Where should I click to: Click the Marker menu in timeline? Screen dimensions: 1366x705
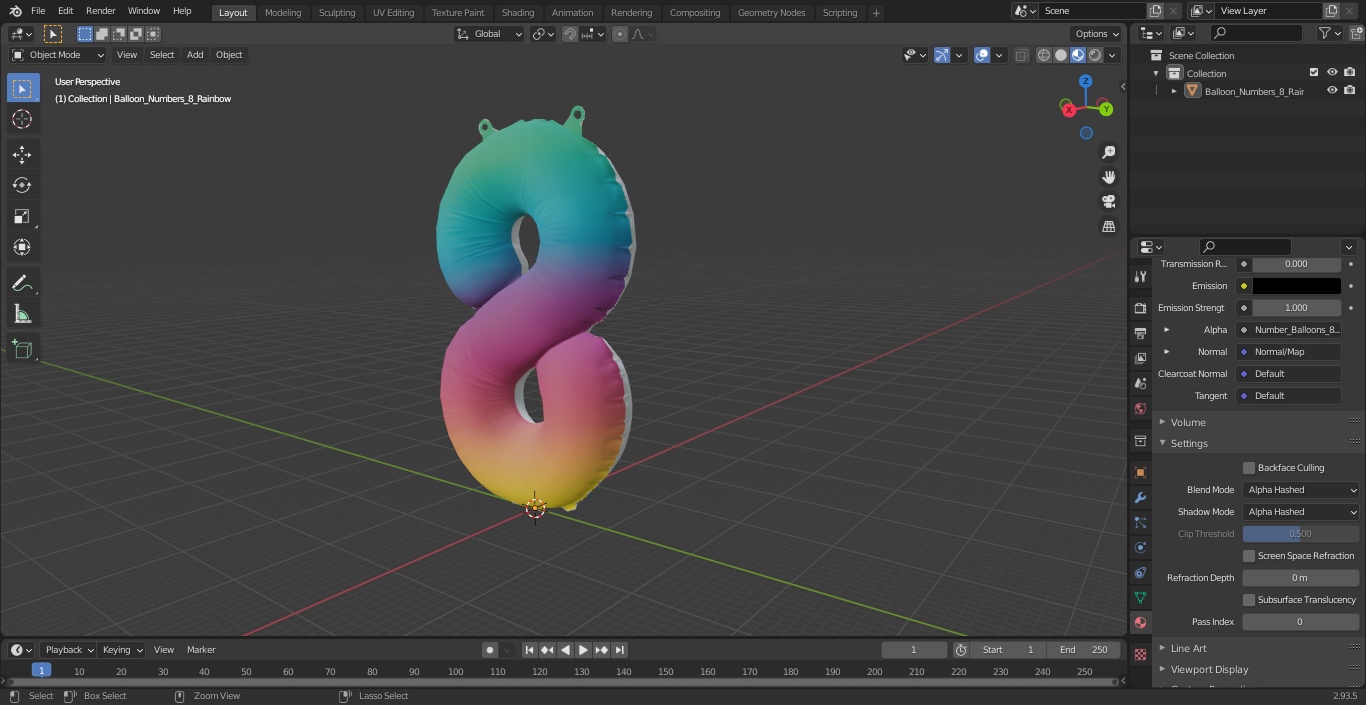pos(201,650)
